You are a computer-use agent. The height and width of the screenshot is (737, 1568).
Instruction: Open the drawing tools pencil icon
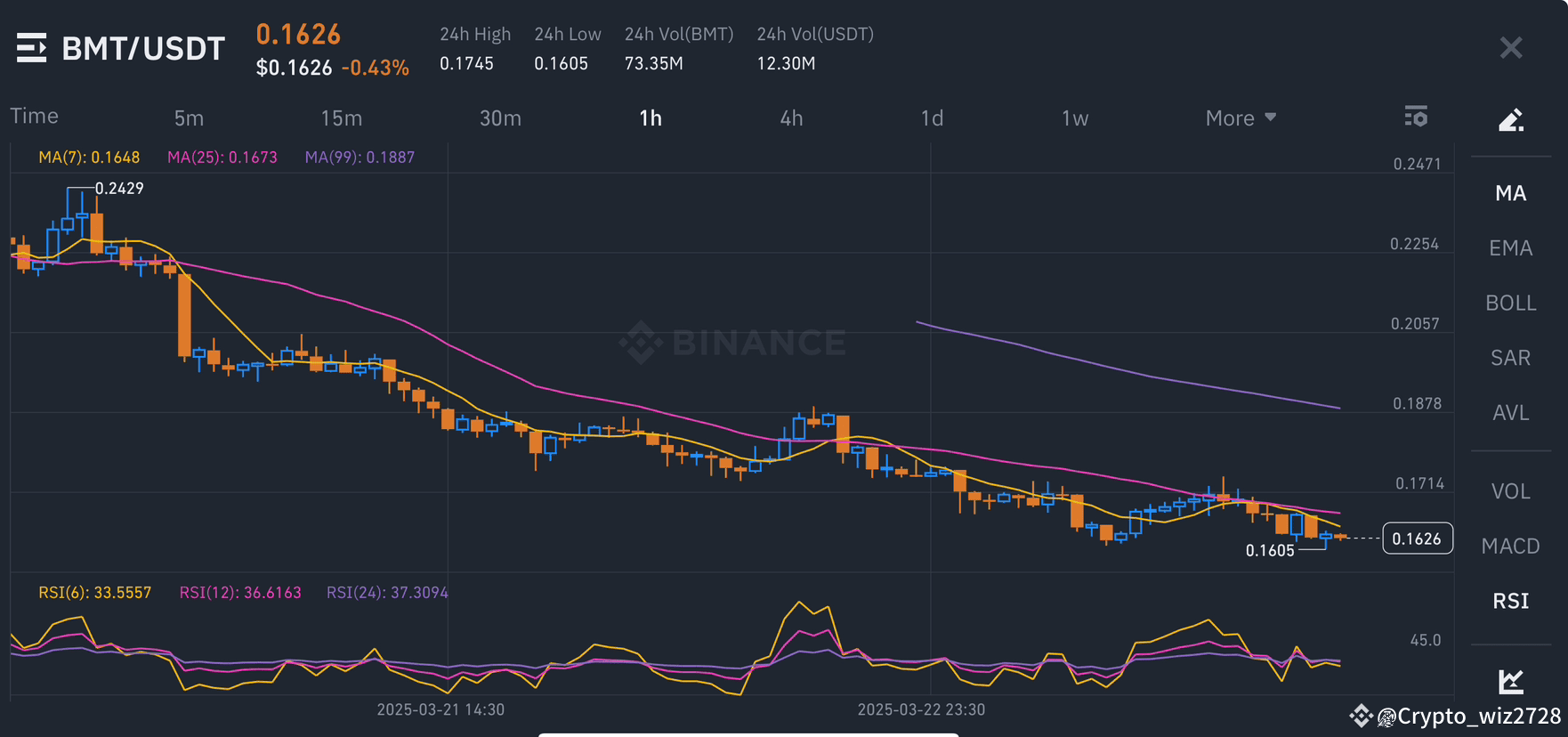click(x=1511, y=119)
